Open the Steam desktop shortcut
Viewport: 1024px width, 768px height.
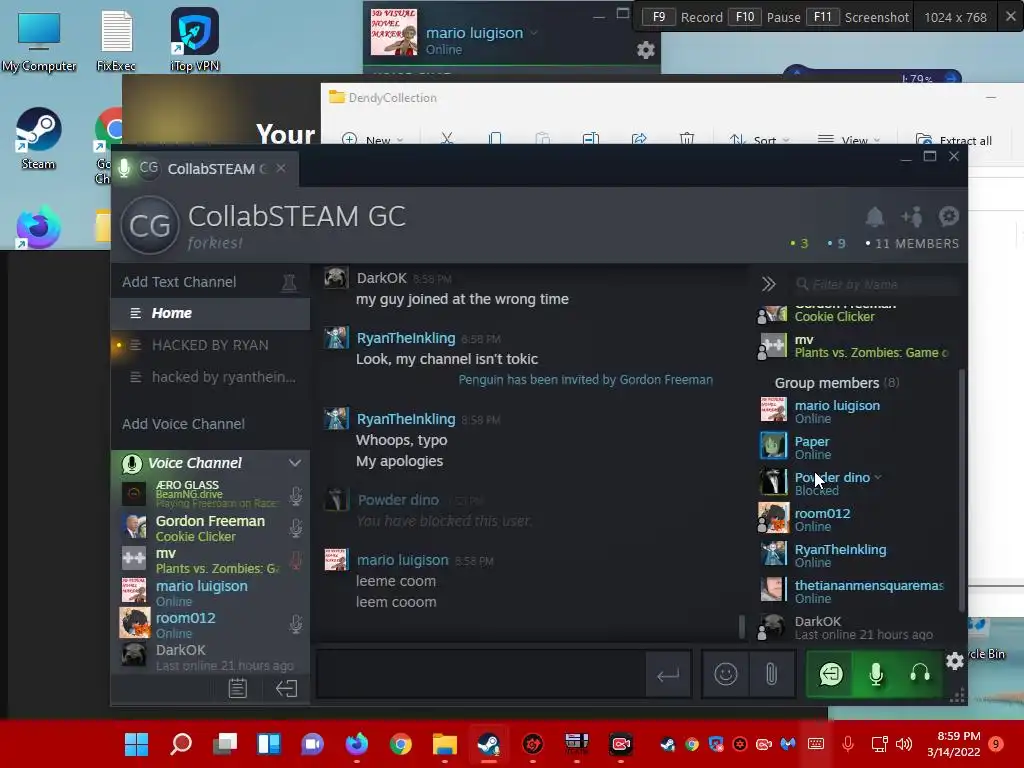tap(38, 139)
